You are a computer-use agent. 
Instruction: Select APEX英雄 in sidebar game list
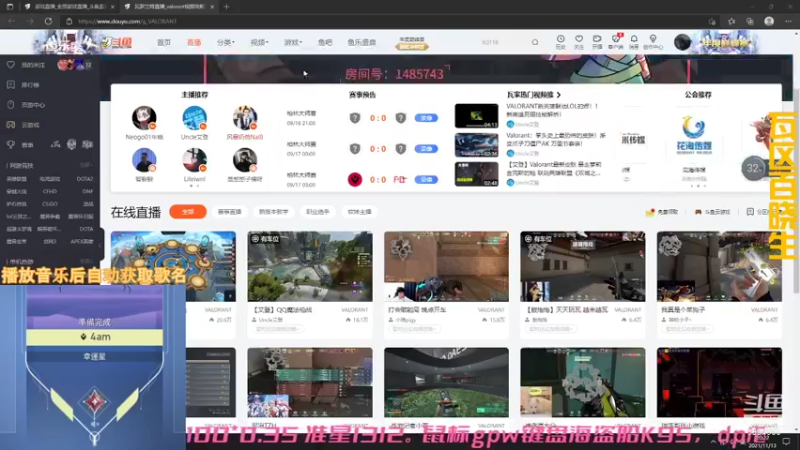[82, 241]
